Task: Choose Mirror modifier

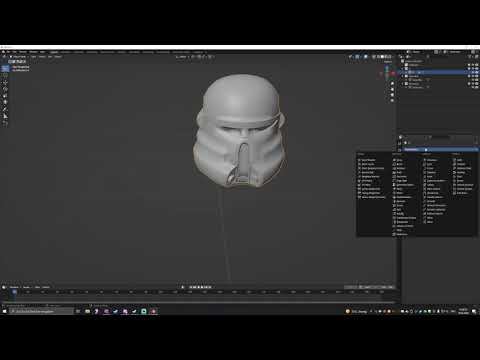Action: click(399, 193)
